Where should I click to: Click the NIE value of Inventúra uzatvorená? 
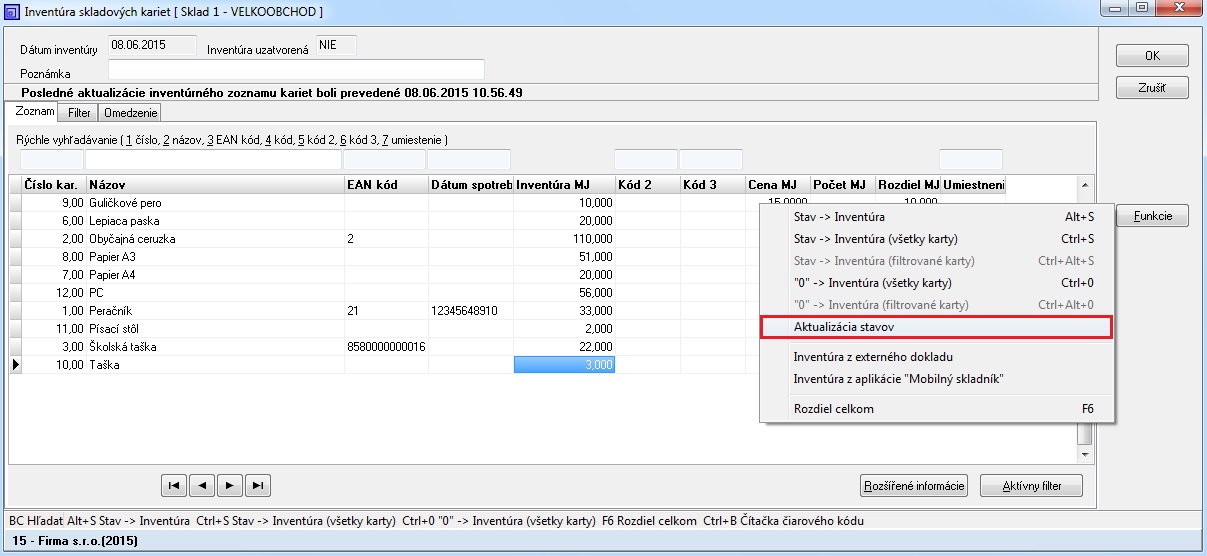(x=336, y=45)
